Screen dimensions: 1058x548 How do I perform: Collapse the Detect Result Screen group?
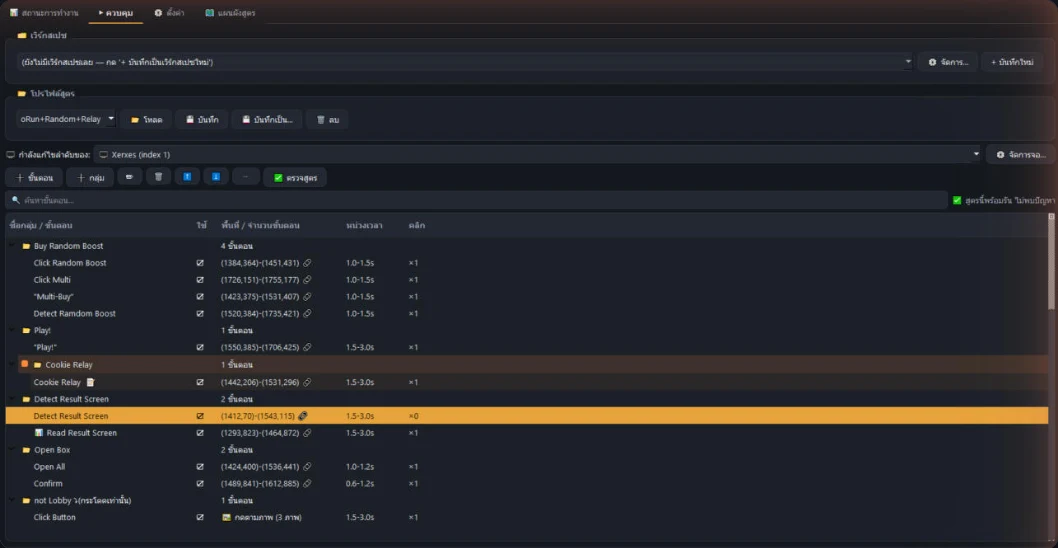coord(11,399)
